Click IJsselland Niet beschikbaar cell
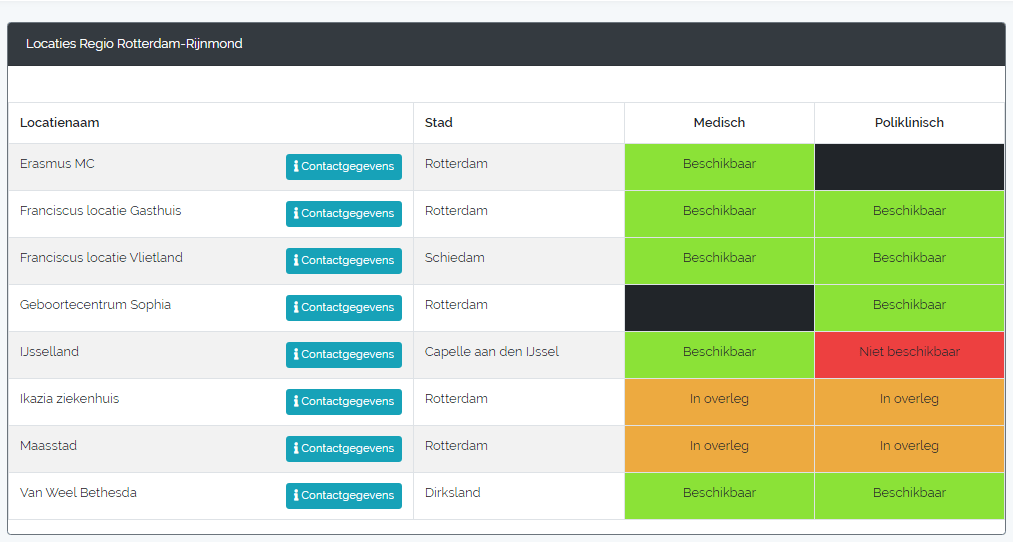The image size is (1013, 542). (909, 355)
